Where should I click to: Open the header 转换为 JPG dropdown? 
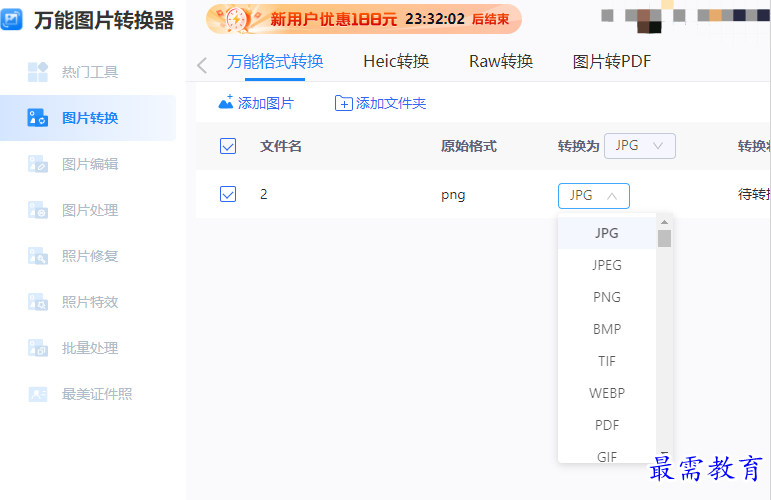pyautogui.click(x=639, y=146)
